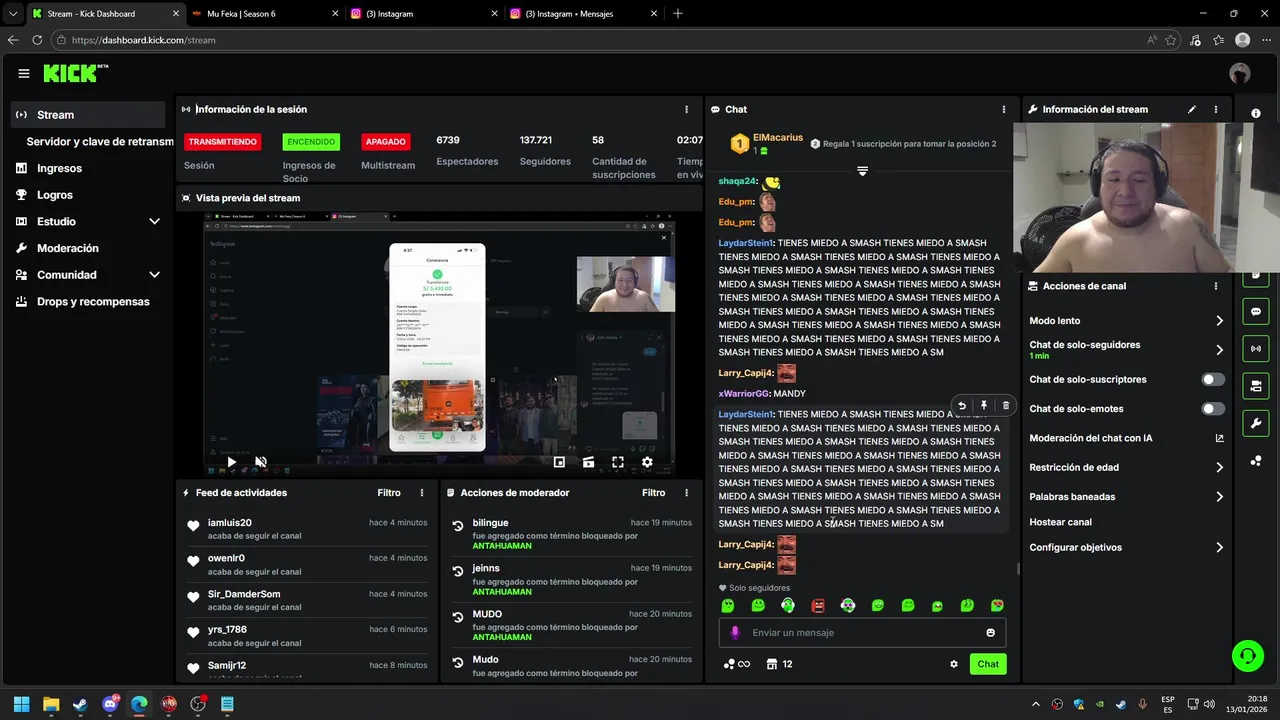Click the red APAGADO Multistream badge
Image resolution: width=1280 pixels, height=720 pixels.
pos(386,142)
